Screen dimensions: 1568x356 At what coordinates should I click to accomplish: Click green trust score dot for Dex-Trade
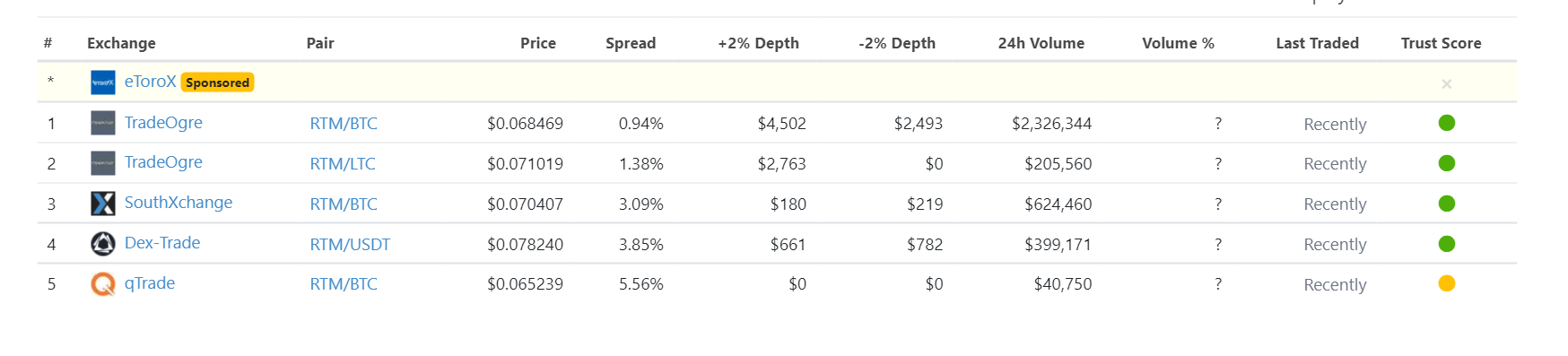click(x=1446, y=244)
